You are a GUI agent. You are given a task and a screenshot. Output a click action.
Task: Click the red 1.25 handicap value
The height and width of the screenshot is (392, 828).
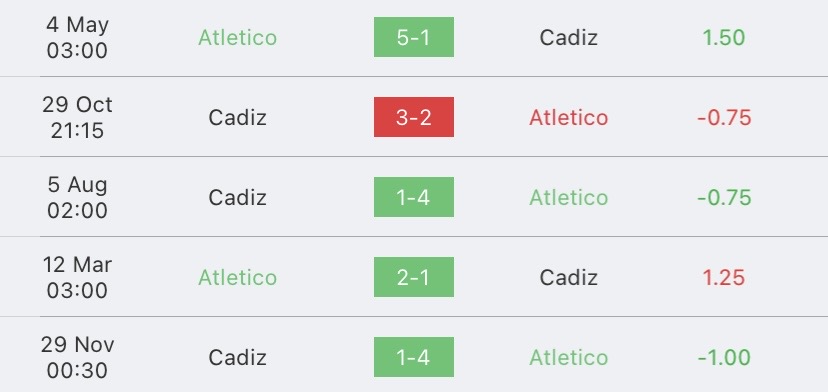(724, 277)
